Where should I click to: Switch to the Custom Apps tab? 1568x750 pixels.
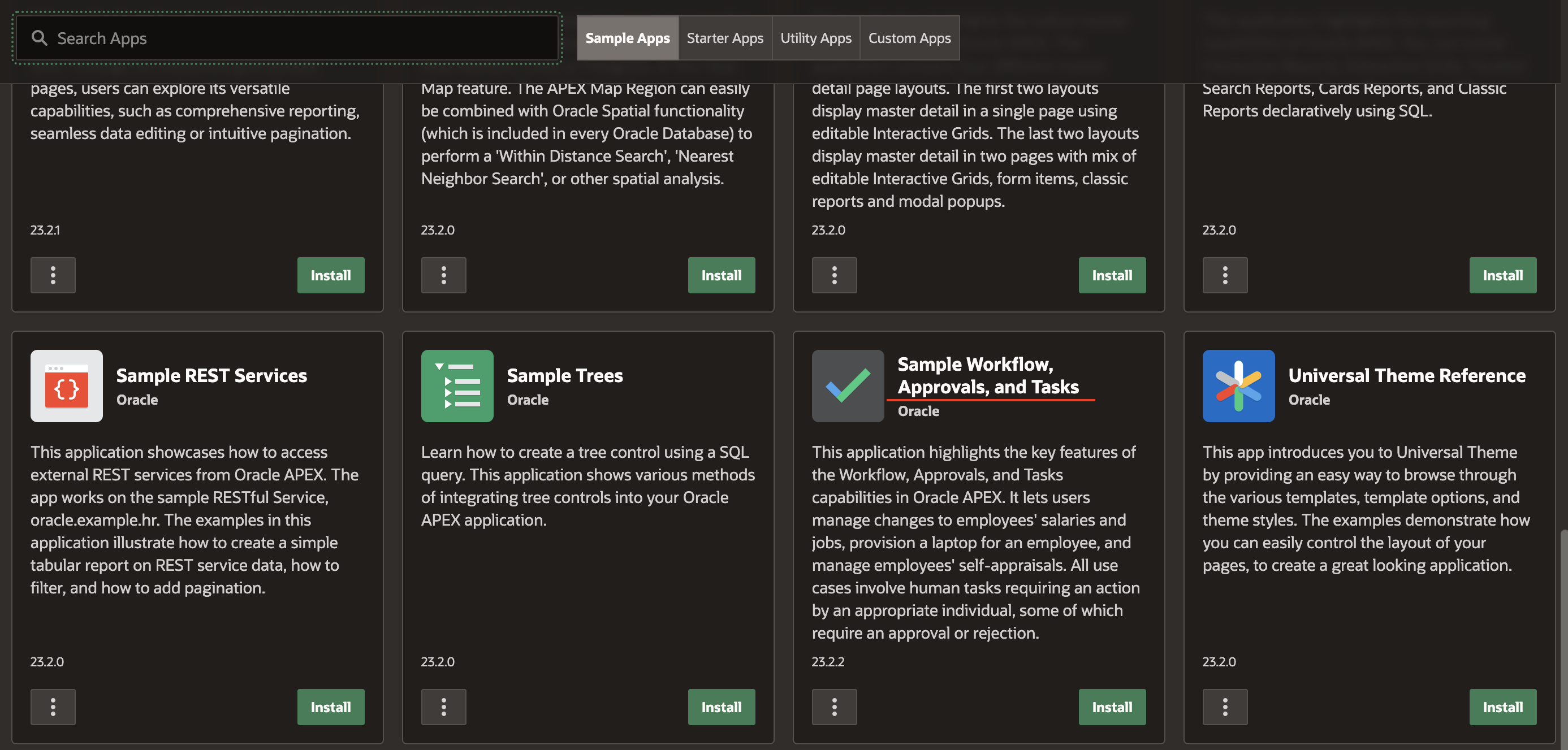click(909, 37)
